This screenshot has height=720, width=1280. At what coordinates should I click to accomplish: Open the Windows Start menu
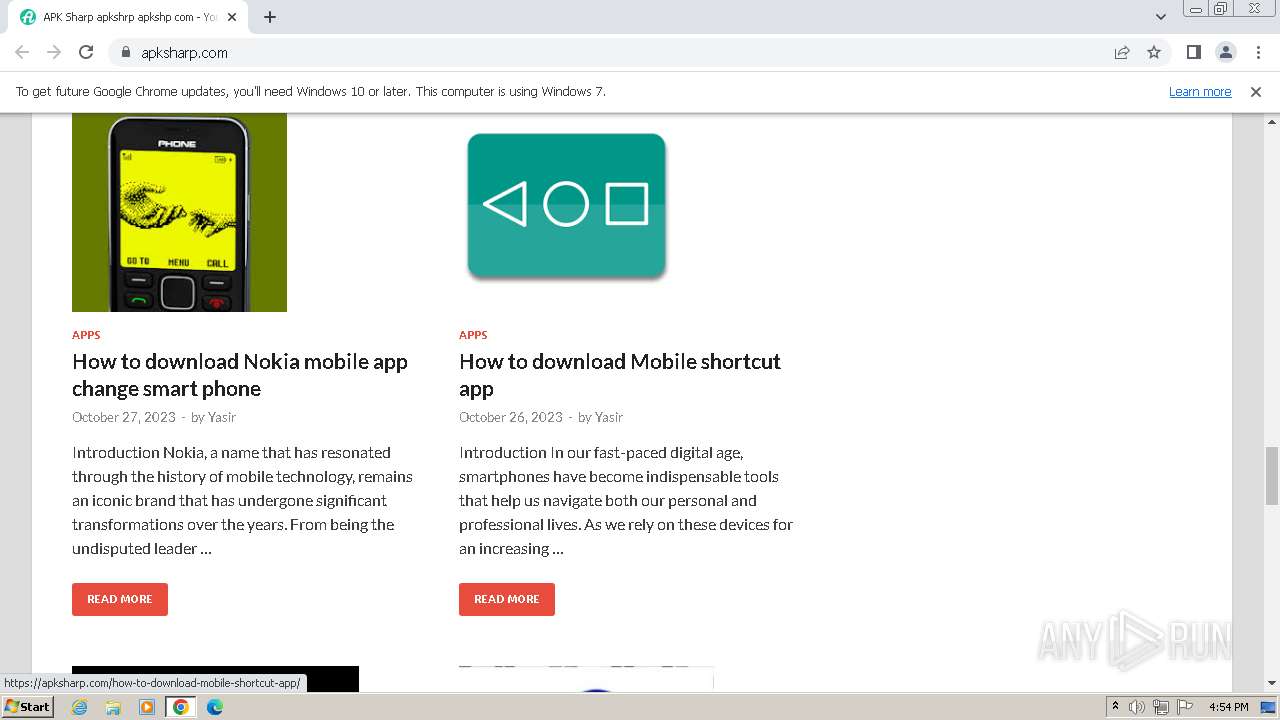point(27,706)
